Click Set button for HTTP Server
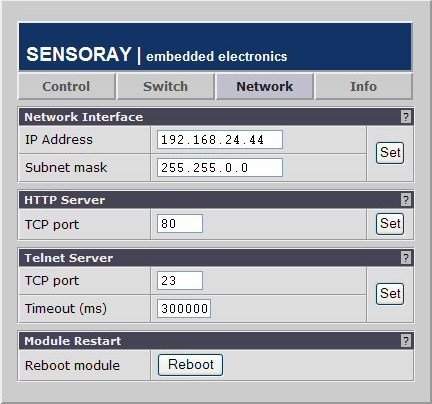The height and width of the screenshot is (404, 432). (390, 224)
